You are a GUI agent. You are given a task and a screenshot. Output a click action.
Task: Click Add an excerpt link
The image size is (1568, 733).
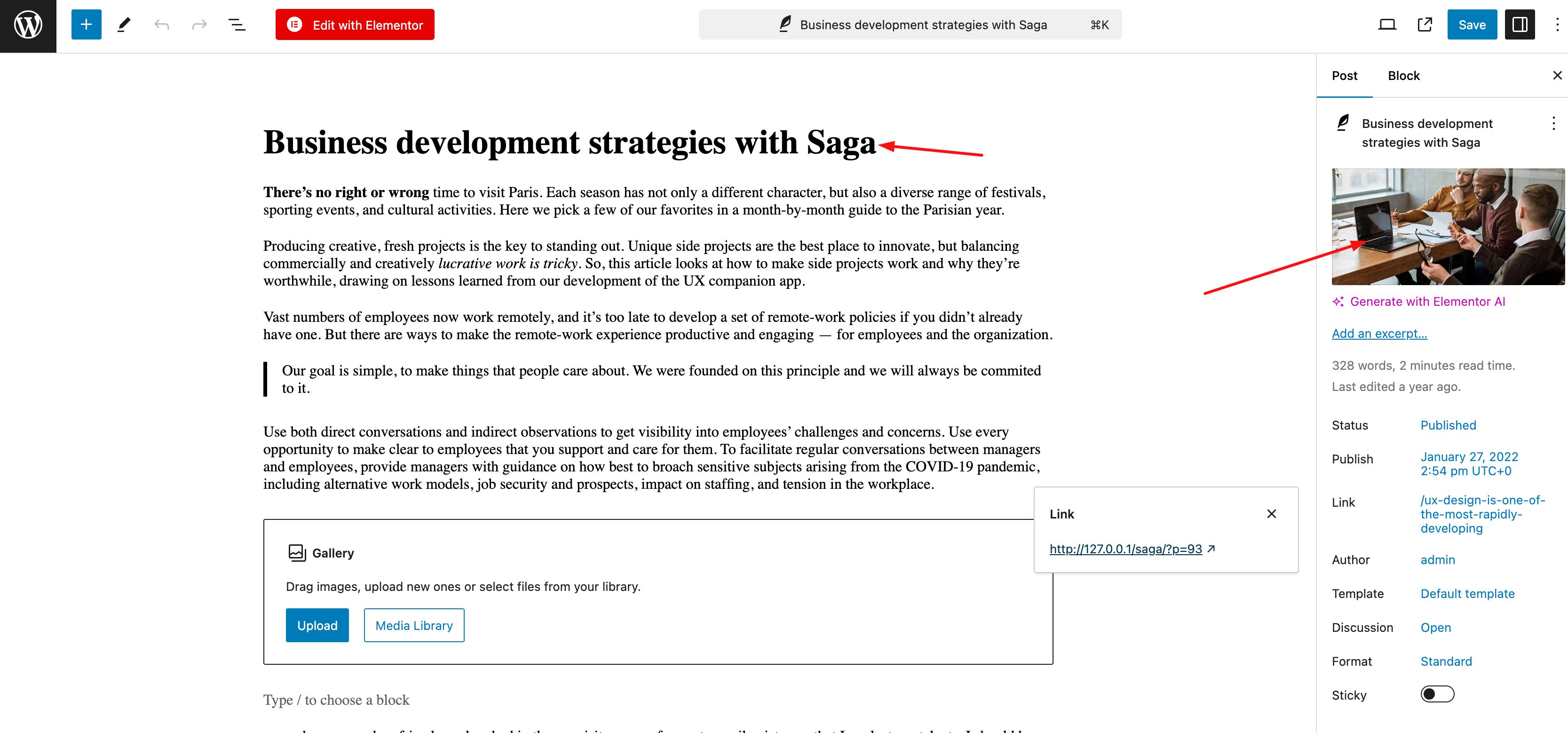click(1379, 334)
